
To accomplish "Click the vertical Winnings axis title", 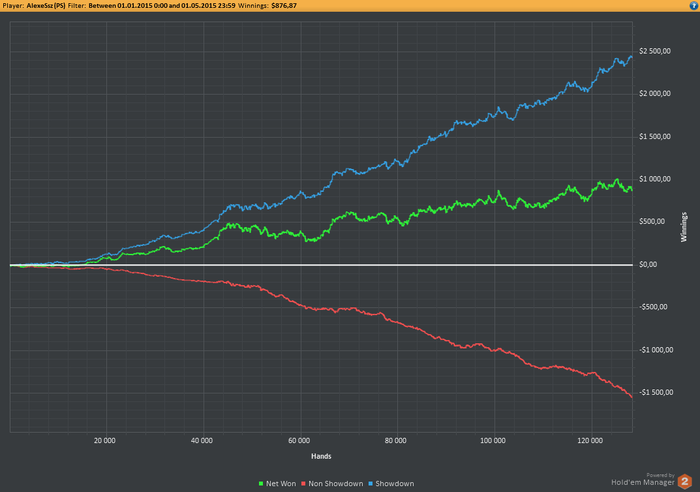I will (x=683, y=227).
